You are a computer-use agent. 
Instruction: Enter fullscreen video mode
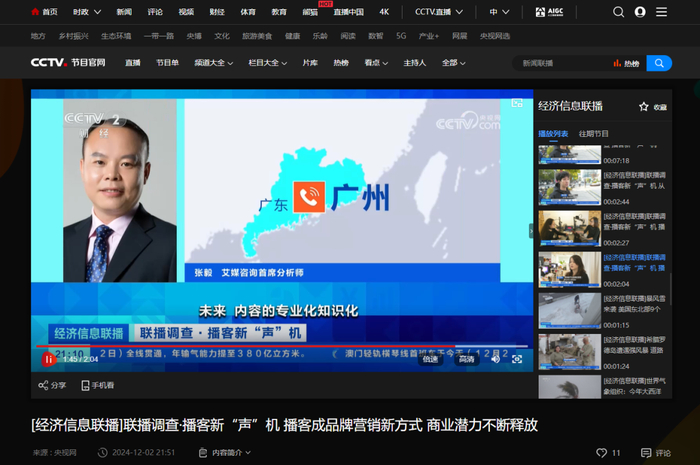[x=517, y=359]
